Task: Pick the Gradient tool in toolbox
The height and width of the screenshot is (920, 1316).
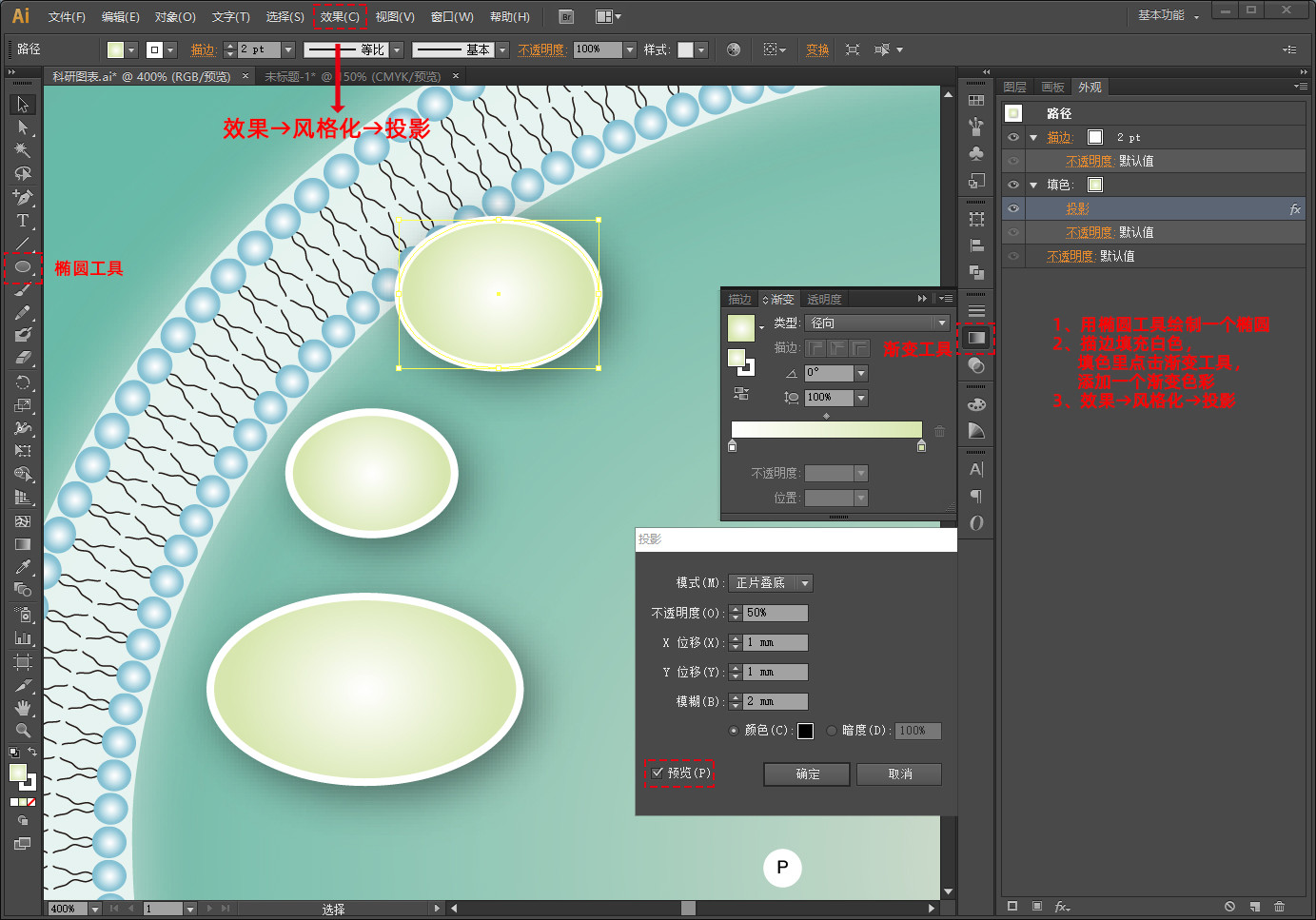Action: tap(23, 544)
